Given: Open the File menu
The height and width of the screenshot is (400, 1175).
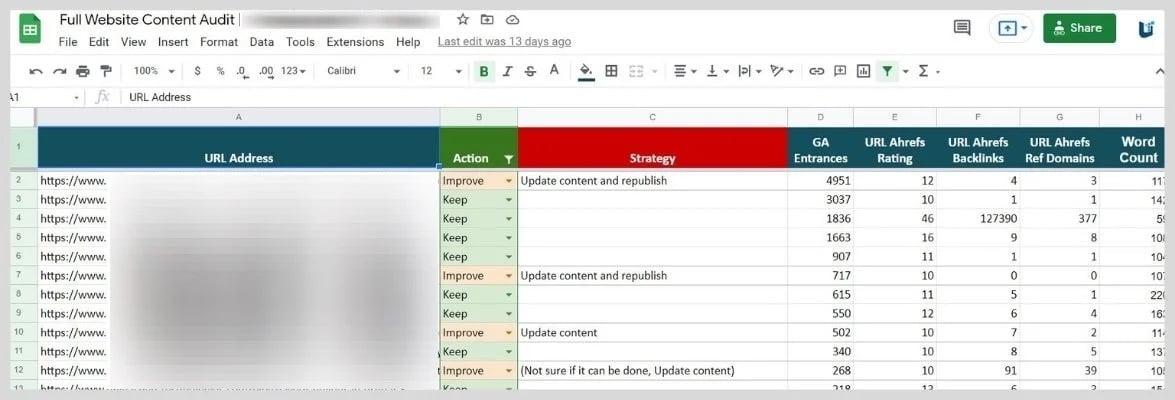Looking at the screenshot, I should tap(67, 42).
